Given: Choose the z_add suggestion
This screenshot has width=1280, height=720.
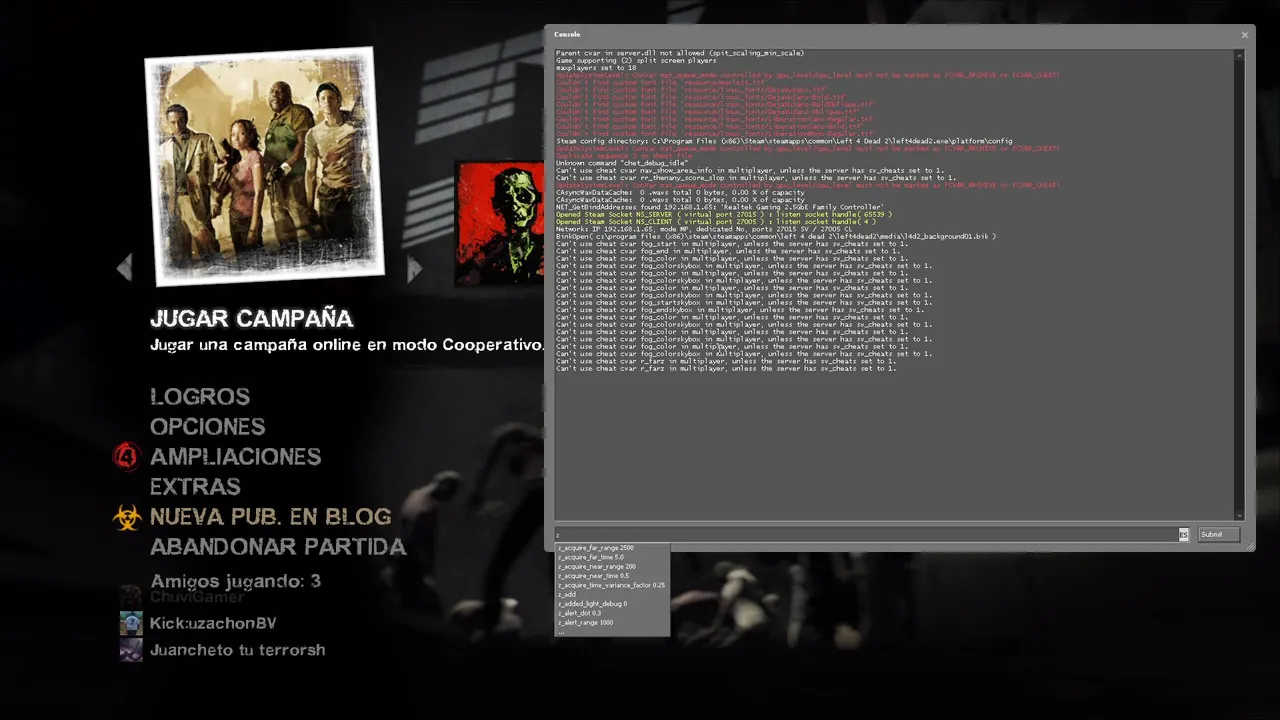Looking at the screenshot, I should click(x=567, y=594).
